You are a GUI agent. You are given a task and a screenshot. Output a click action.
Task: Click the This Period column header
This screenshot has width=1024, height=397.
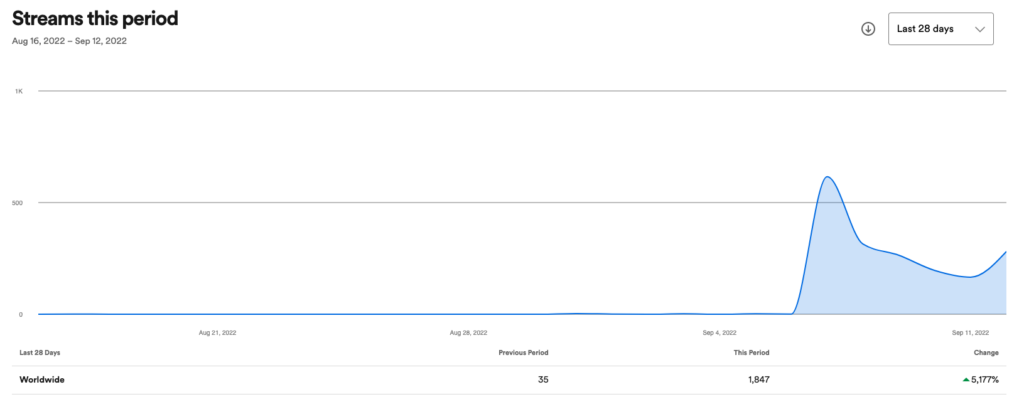pos(751,353)
